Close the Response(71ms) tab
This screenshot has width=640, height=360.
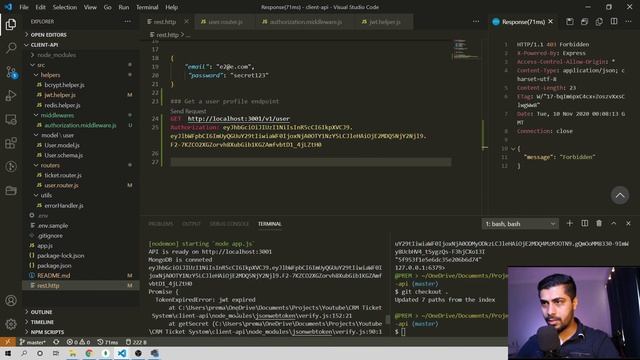coord(551,22)
